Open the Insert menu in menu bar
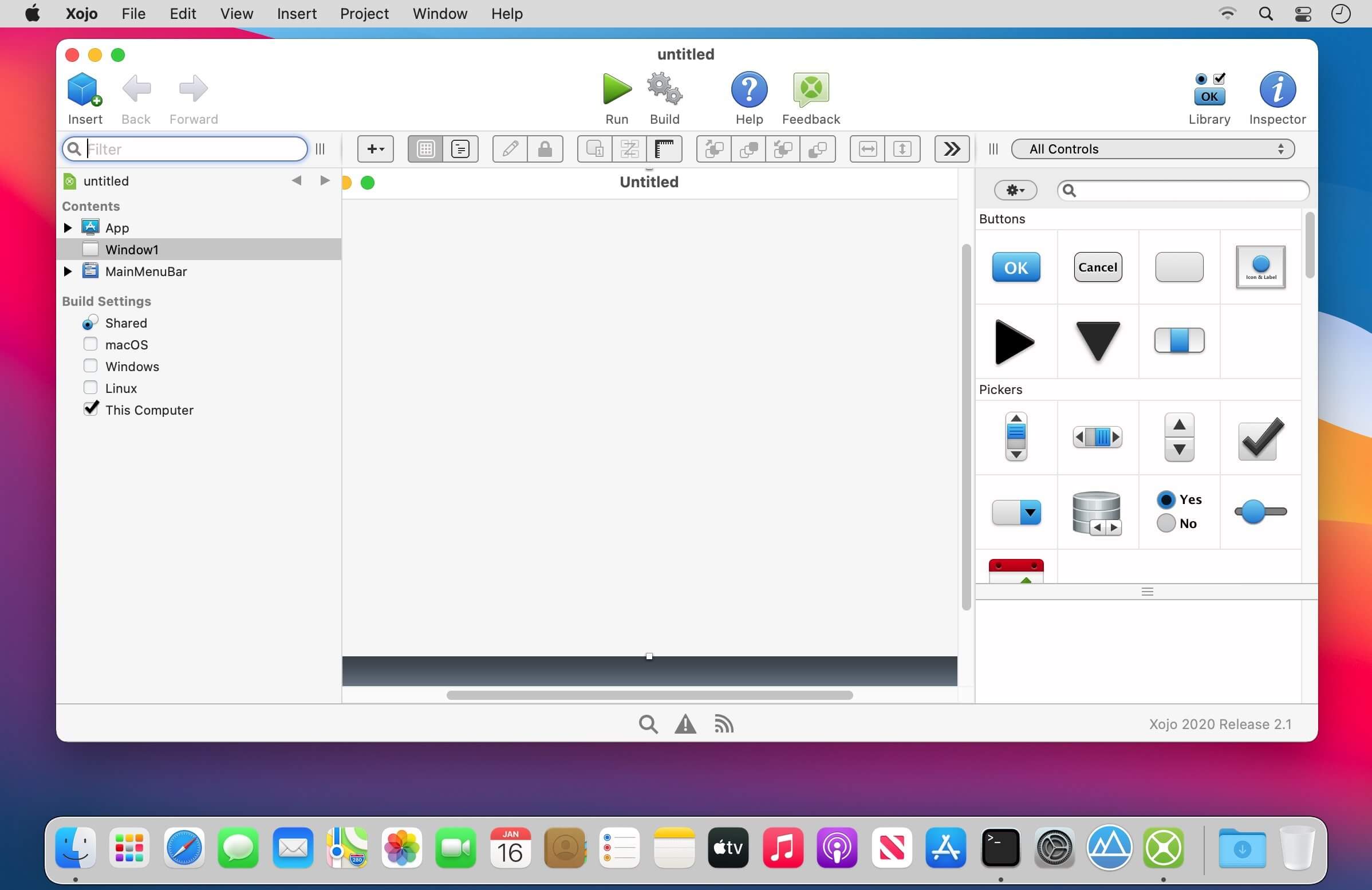 [x=296, y=14]
